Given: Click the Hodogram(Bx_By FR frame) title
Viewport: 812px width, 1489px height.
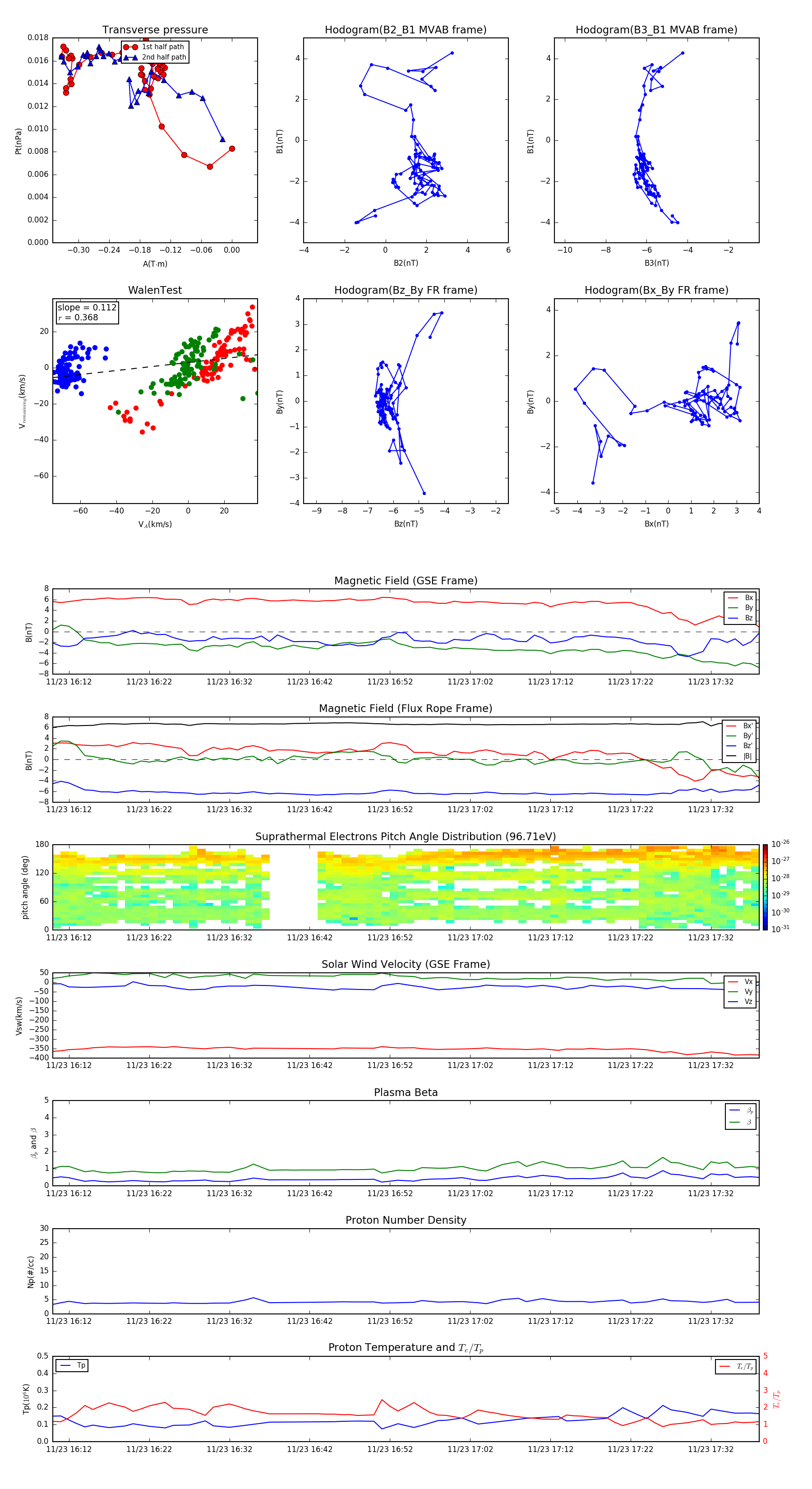Looking at the screenshot, I should pyautogui.click(x=656, y=290).
